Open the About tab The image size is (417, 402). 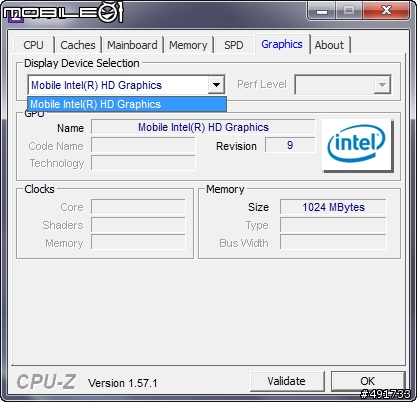click(329, 45)
